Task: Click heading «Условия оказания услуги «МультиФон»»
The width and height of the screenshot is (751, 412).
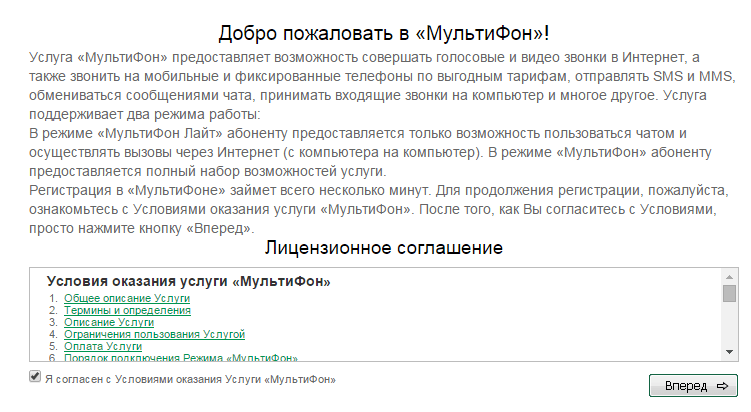Action: click(x=189, y=281)
